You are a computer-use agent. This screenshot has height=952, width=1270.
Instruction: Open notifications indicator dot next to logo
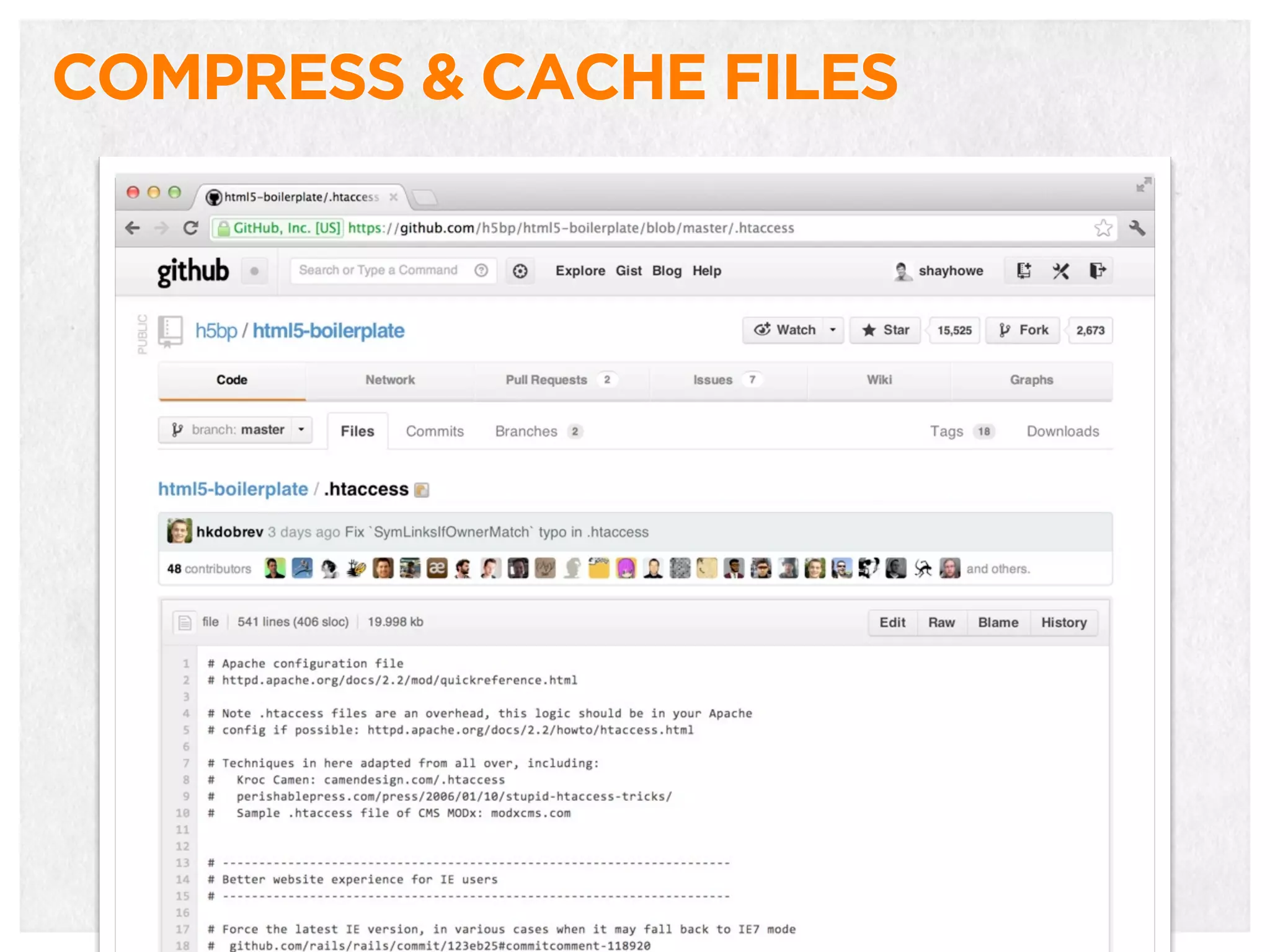pyautogui.click(x=254, y=271)
